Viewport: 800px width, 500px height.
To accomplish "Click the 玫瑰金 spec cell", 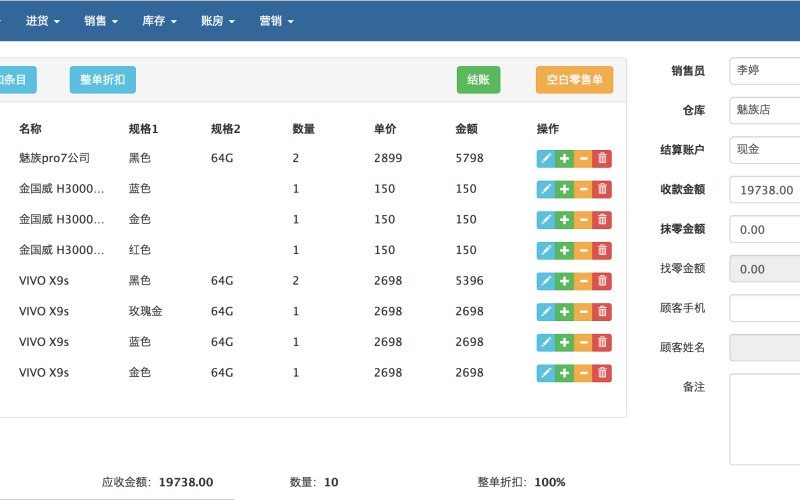I will (145, 311).
